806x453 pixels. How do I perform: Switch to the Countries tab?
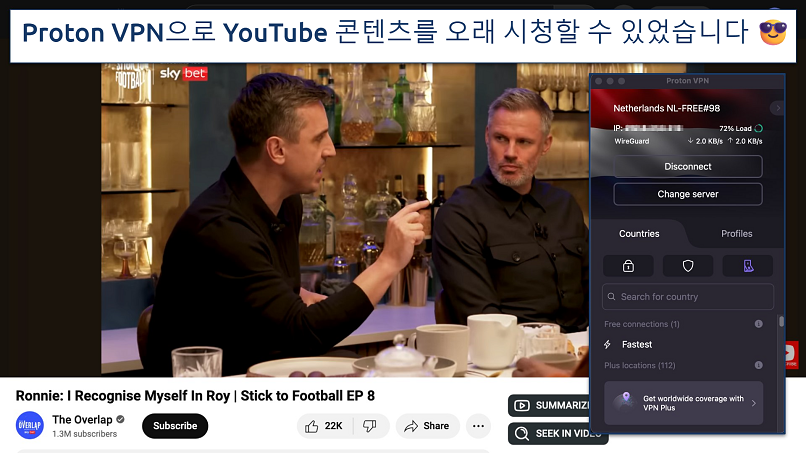639,234
